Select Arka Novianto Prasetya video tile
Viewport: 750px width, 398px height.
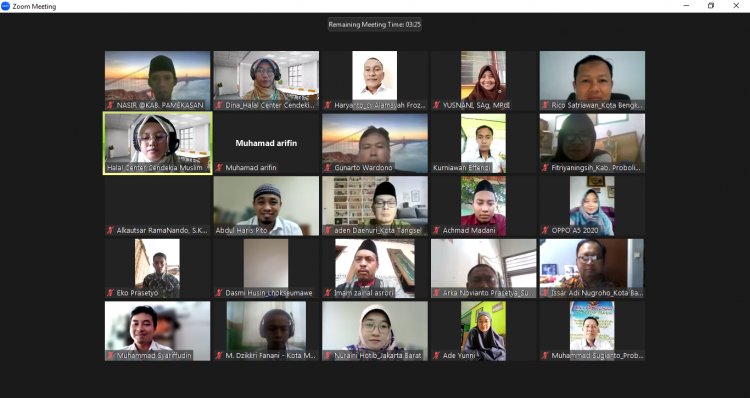click(484, 268)
